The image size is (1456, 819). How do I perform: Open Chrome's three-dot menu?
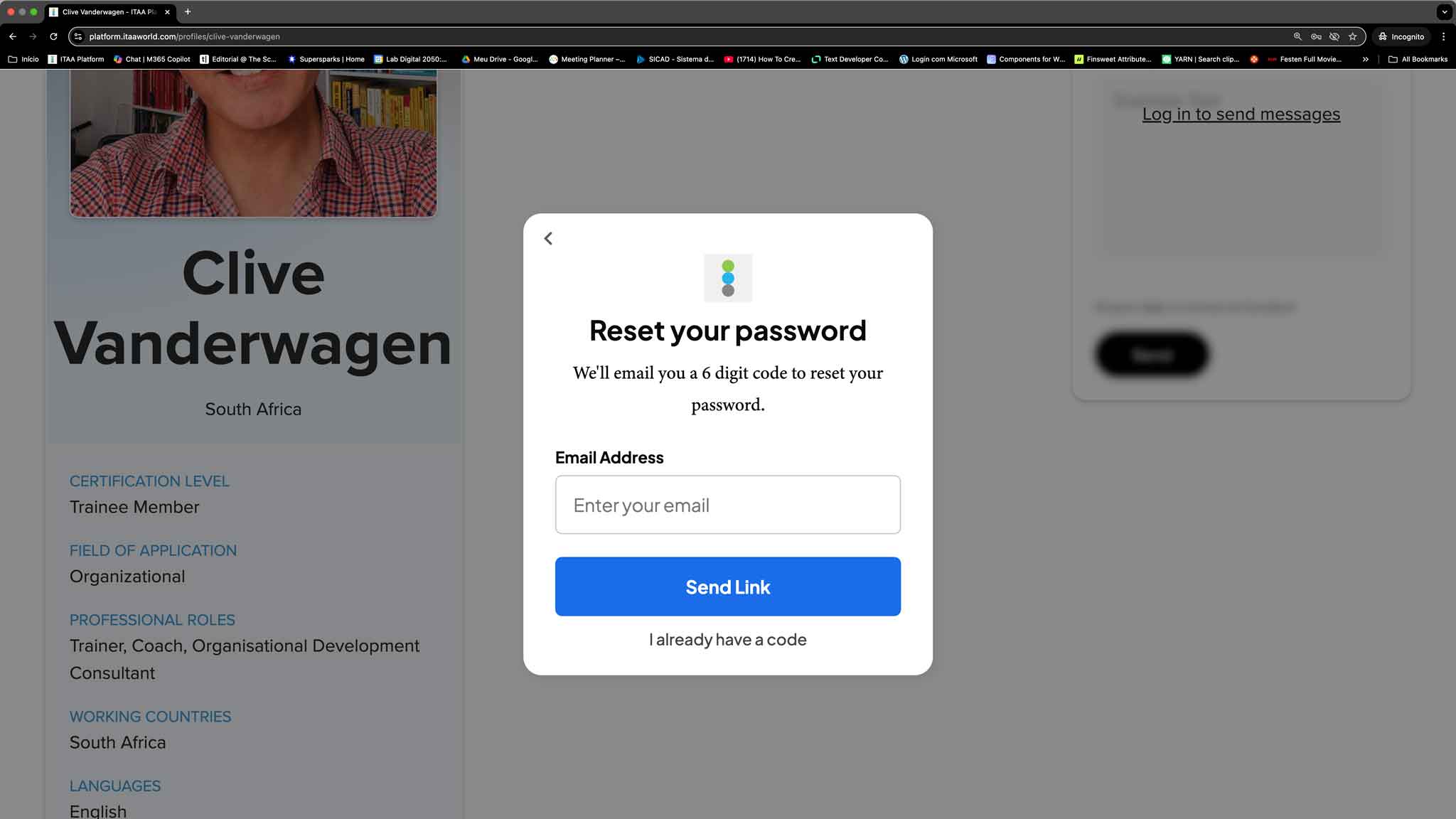click(1443, 36)
